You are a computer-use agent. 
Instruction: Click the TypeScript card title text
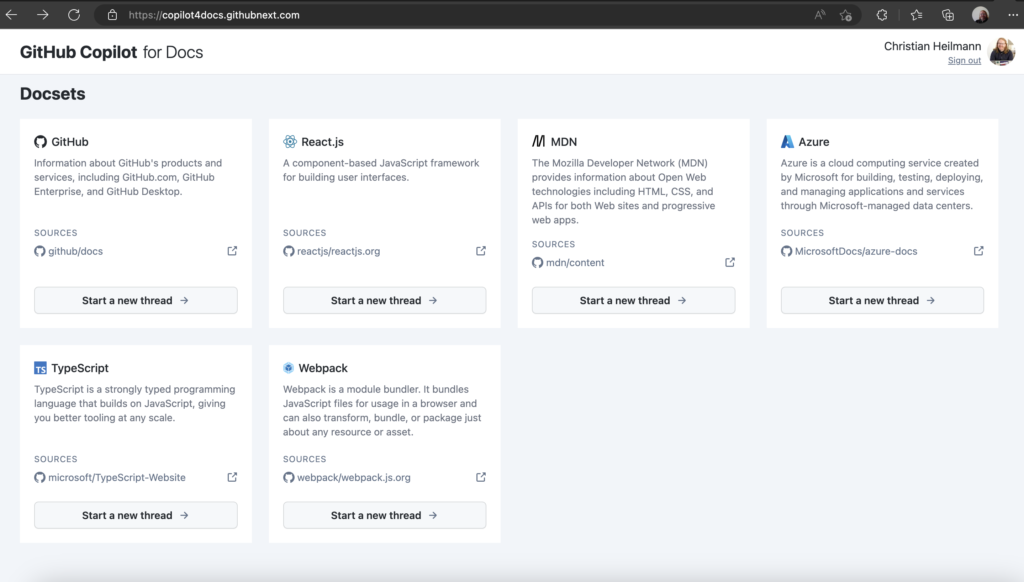[80, 368]
